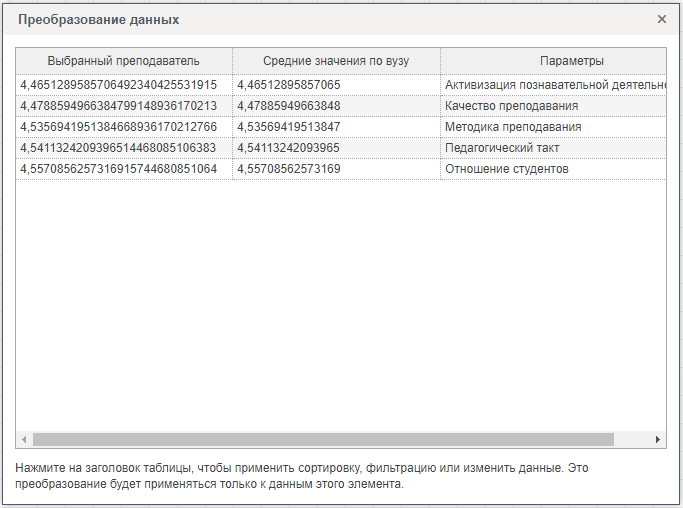
Task: Click the right scroll arrow of table
Action: tap(658, 439)
